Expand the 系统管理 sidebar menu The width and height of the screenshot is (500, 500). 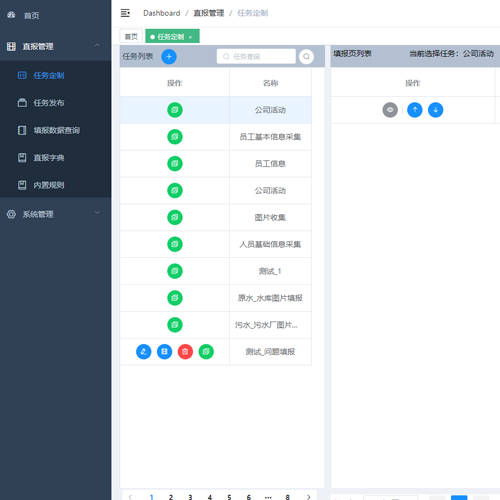(x=97, y=212)
